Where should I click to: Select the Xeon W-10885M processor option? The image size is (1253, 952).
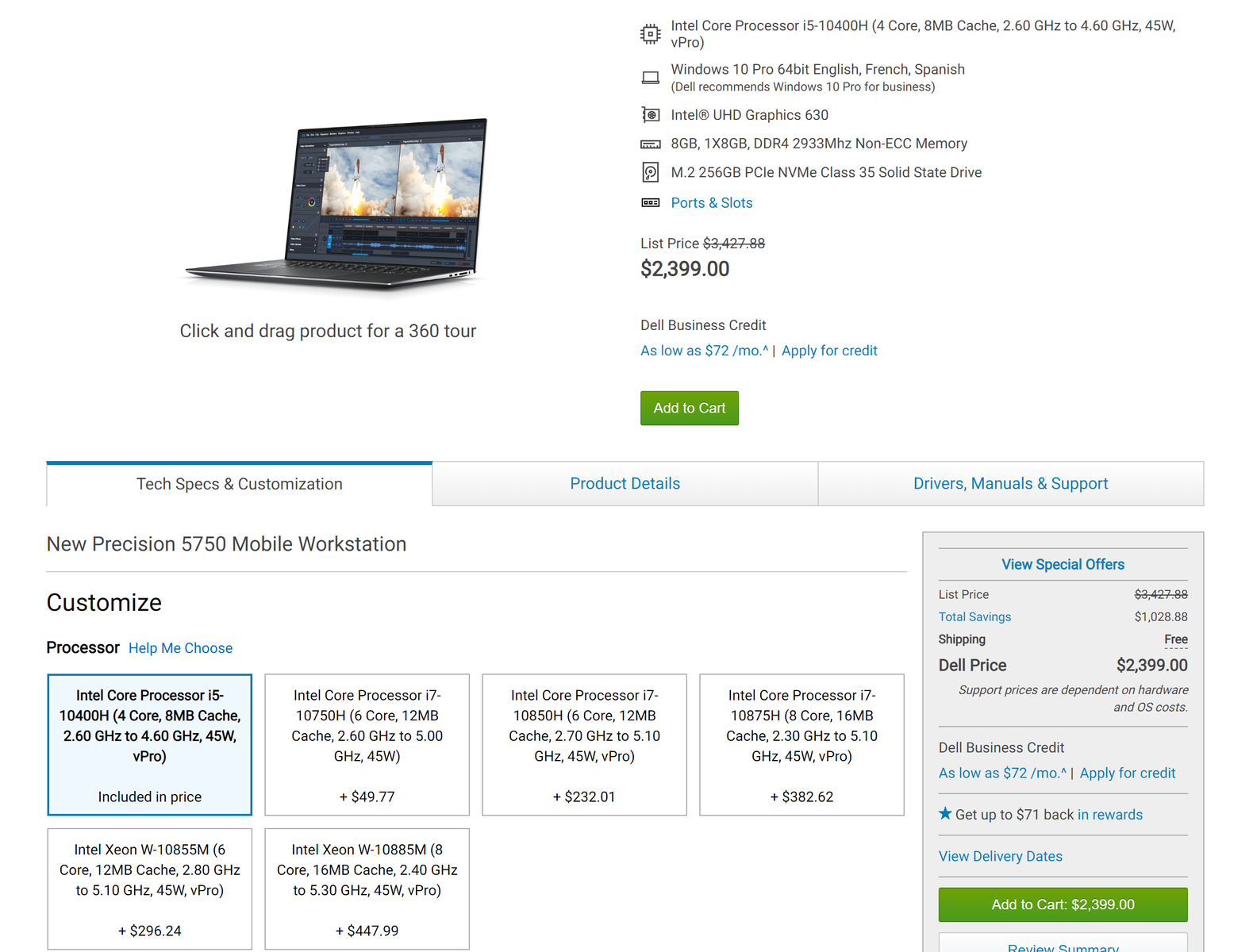(x=367, y=889)
